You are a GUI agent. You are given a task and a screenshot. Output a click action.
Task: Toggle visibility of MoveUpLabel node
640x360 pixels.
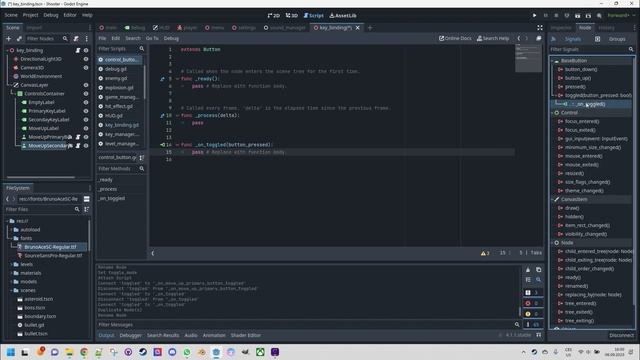point(86,129)
